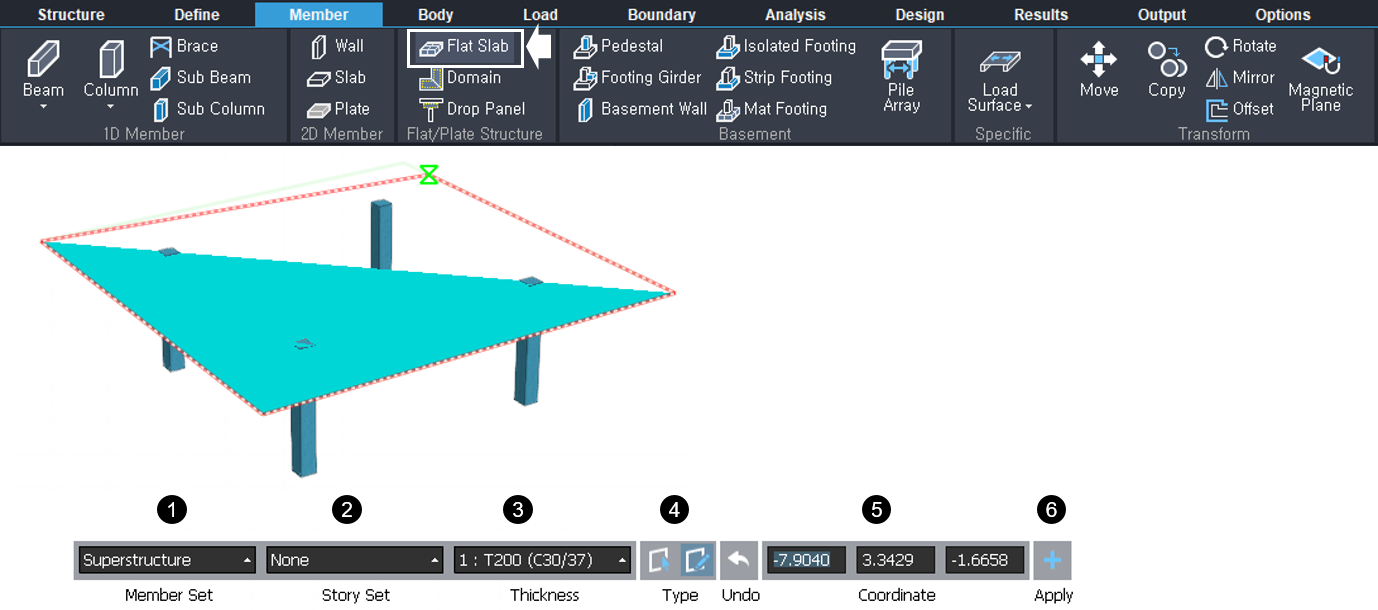The image size is (1378, 610).
Task: Switch to the Analysis tab
Action: pyautogui.click(x=795, y=15)
